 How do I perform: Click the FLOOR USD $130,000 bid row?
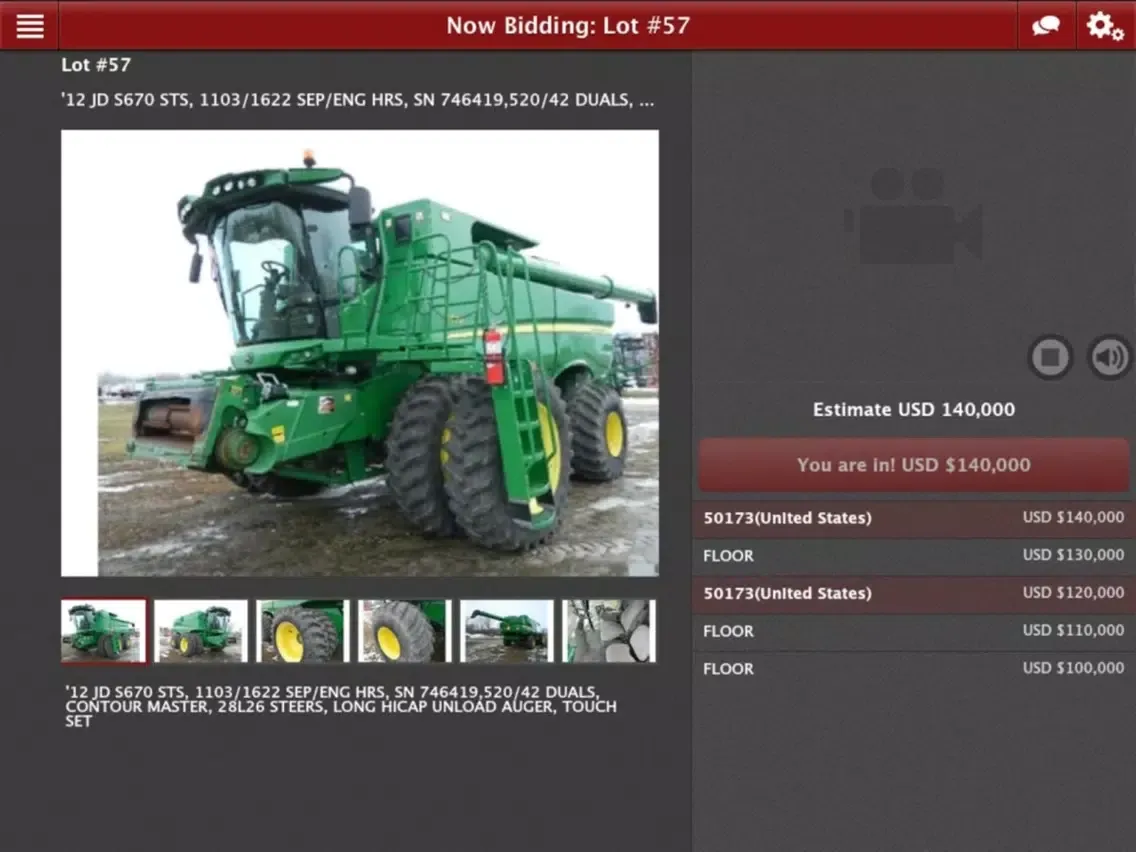(913, 556)
